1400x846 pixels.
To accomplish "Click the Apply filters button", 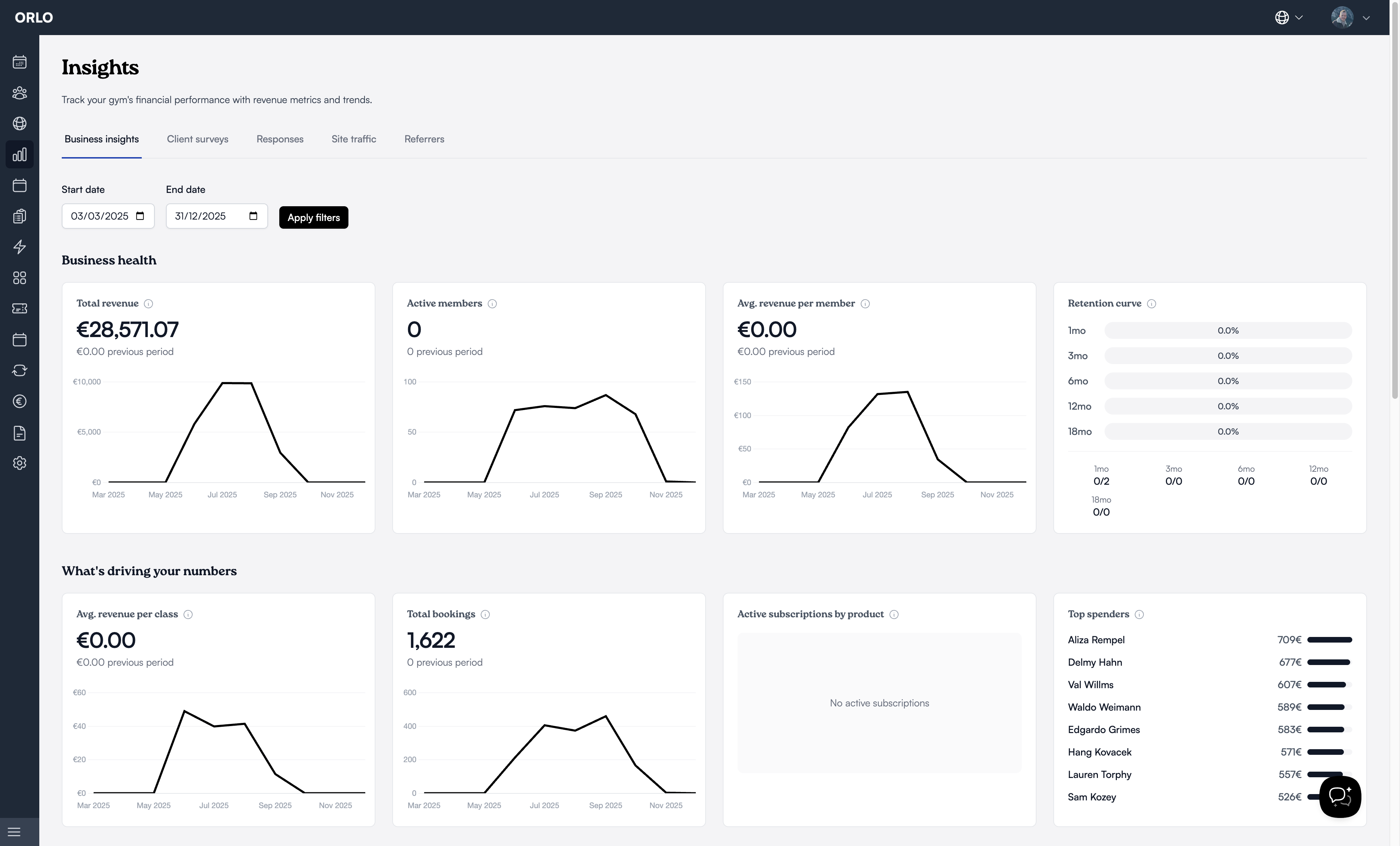I will [313, 217].
